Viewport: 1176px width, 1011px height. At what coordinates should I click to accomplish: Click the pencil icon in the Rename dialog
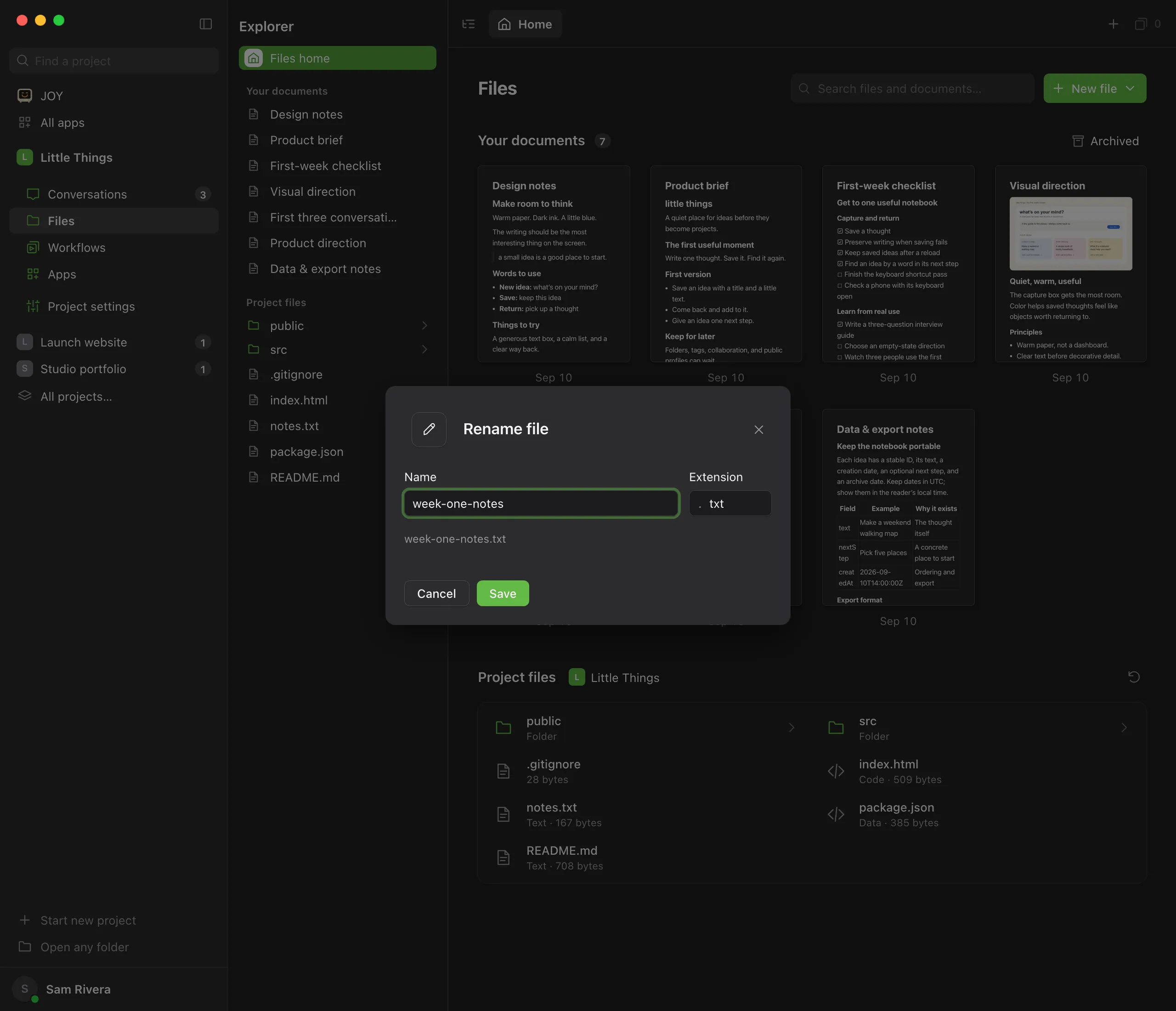(x=429, y=429)
